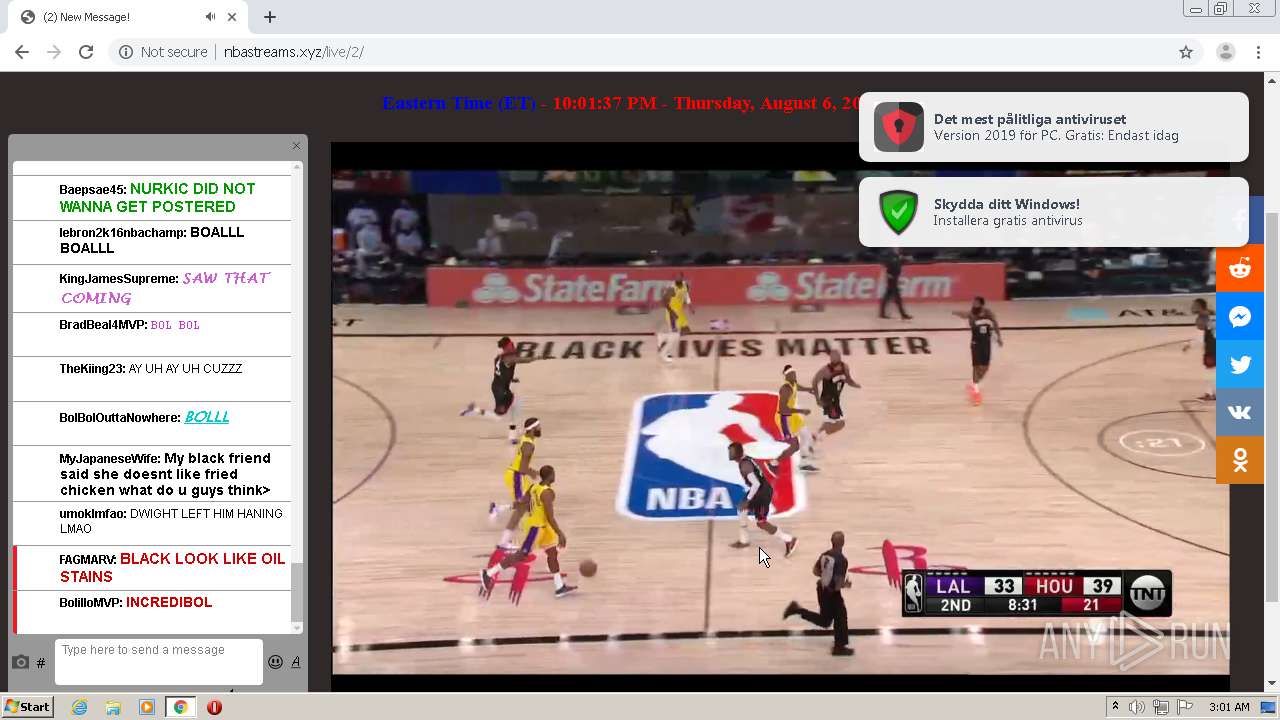Screen dimensions: 1280x720
Task: Click umoklmfao username in chat
Action: click(92, 514)
